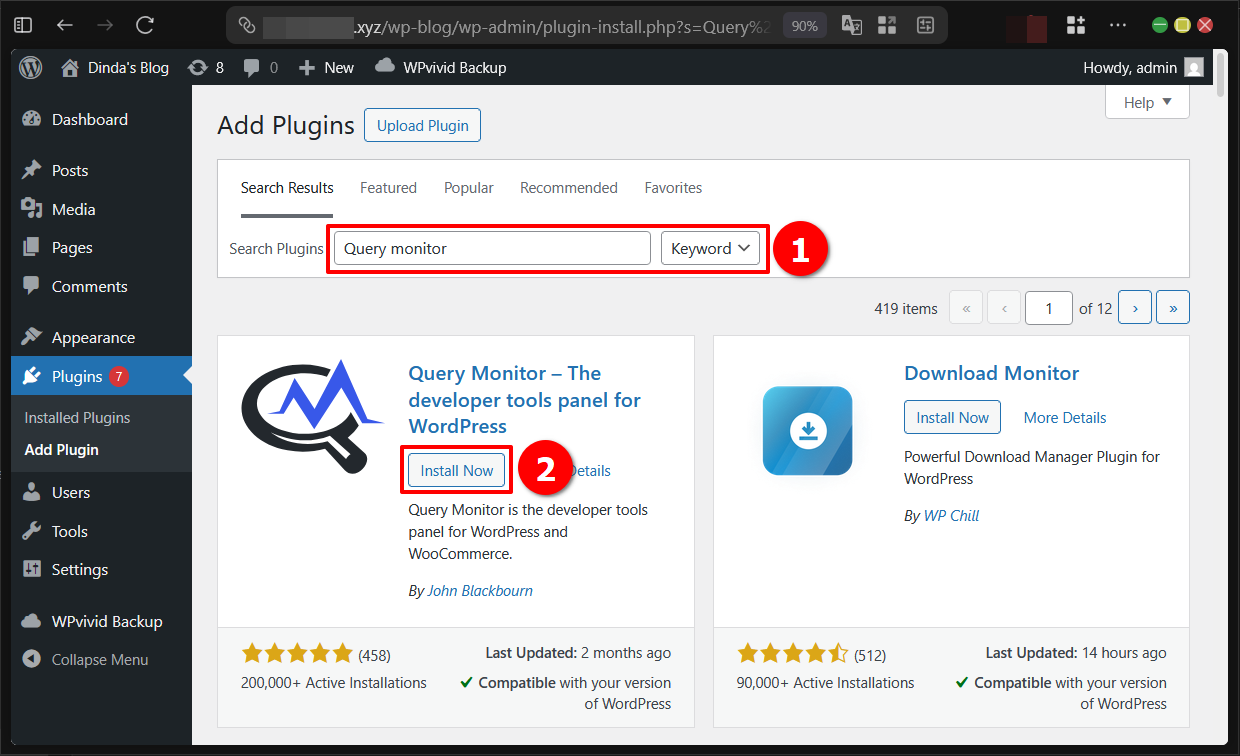
Task: Select the Tools wrench icon in sidebar
Action: pyautogui.click(x=31, y=531)
